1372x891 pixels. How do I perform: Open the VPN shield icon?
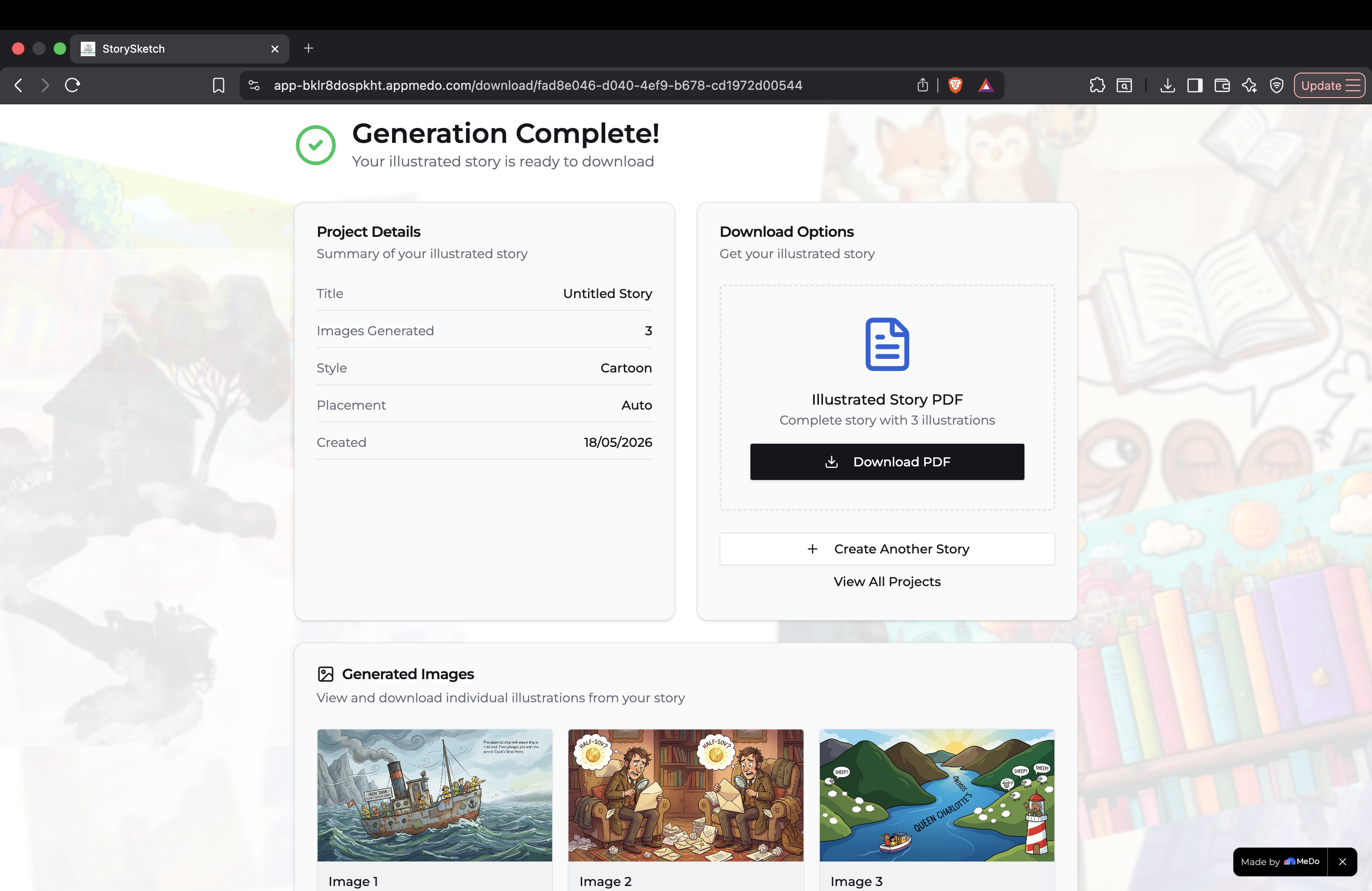pos(1276,85)
